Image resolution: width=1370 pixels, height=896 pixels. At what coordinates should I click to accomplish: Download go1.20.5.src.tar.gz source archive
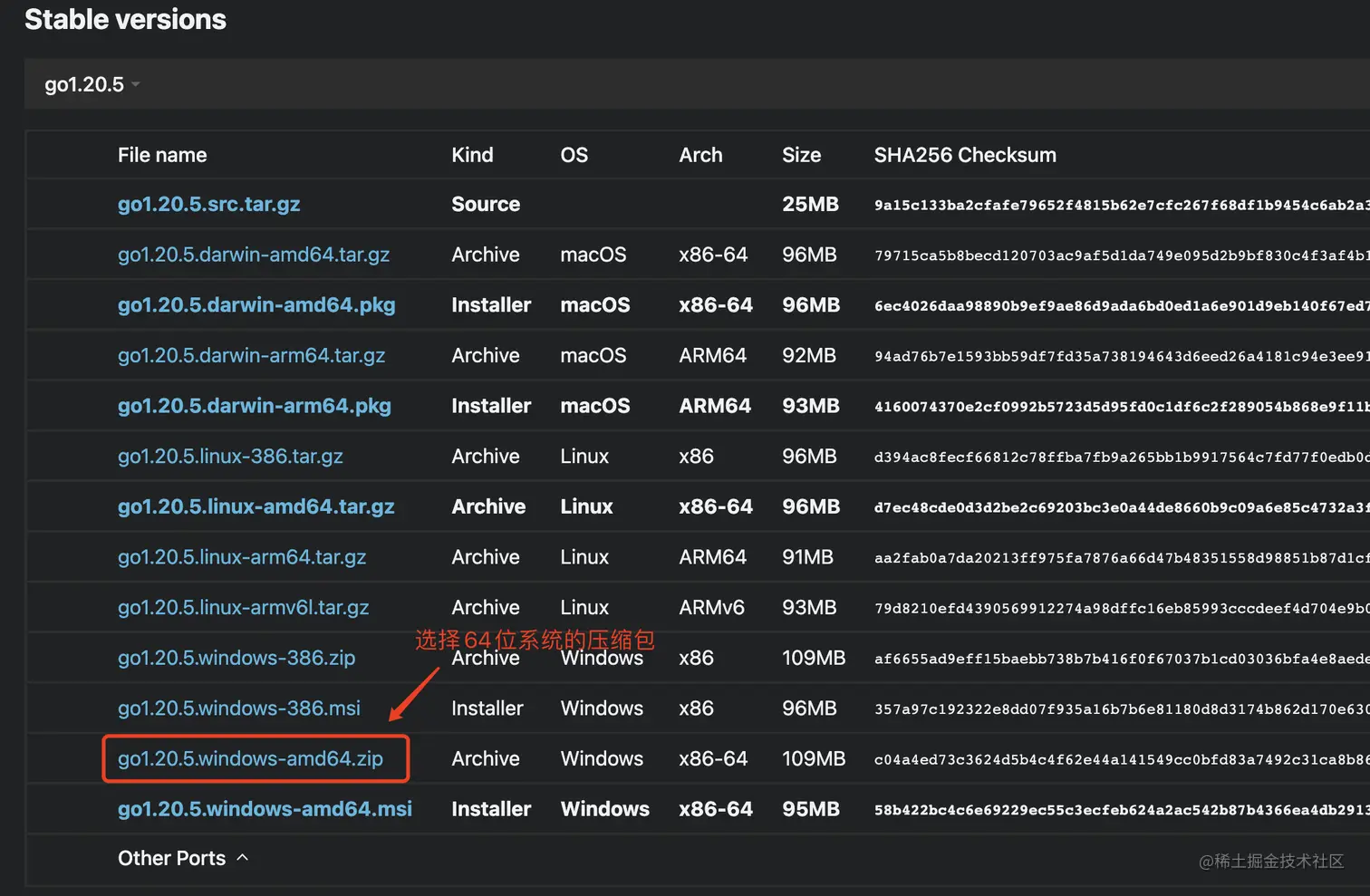[x=208, y=205]
